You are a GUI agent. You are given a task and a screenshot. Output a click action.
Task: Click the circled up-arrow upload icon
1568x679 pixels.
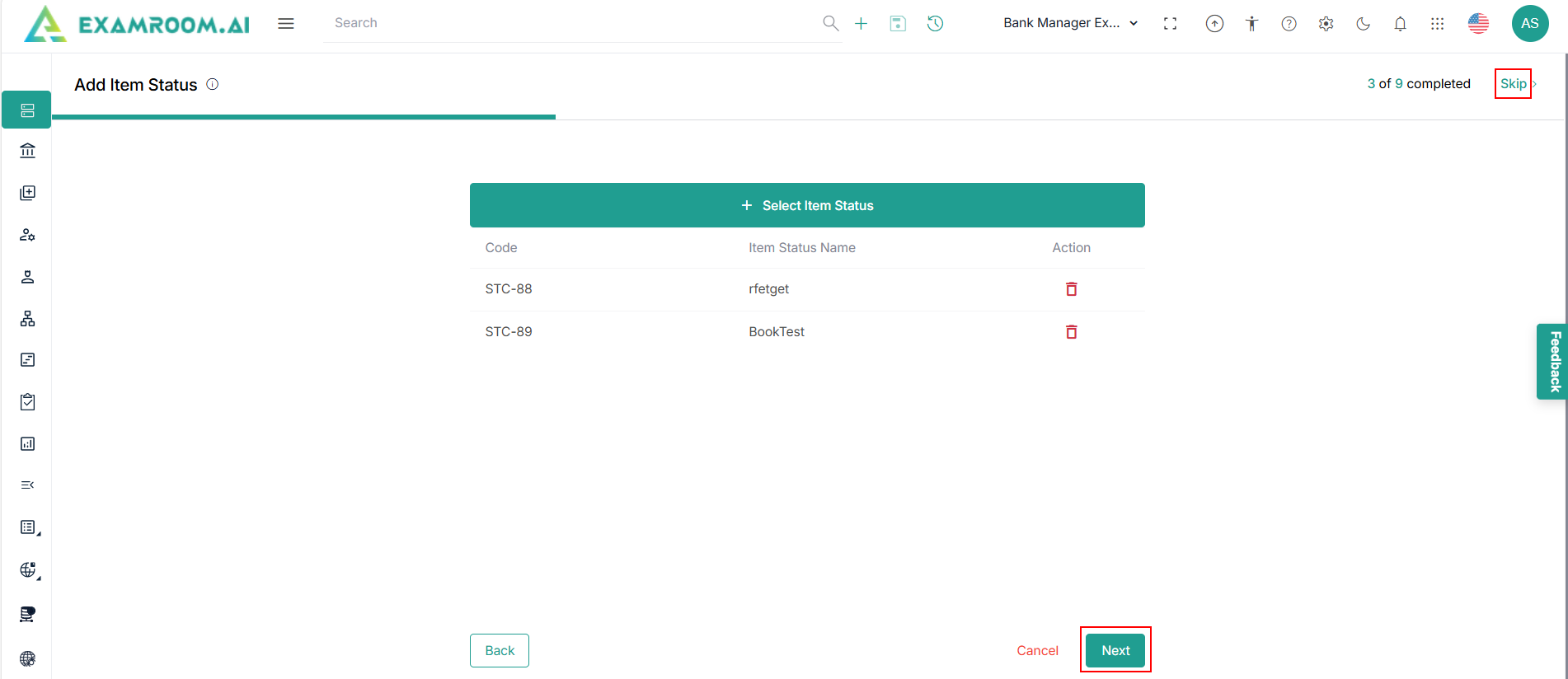pos(1214,24)
